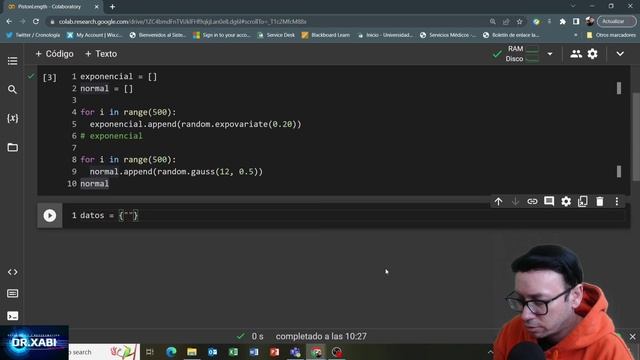Viewport: 640px width, 360px height.
Task: Open the share notebook people icon
Action: 576,54
